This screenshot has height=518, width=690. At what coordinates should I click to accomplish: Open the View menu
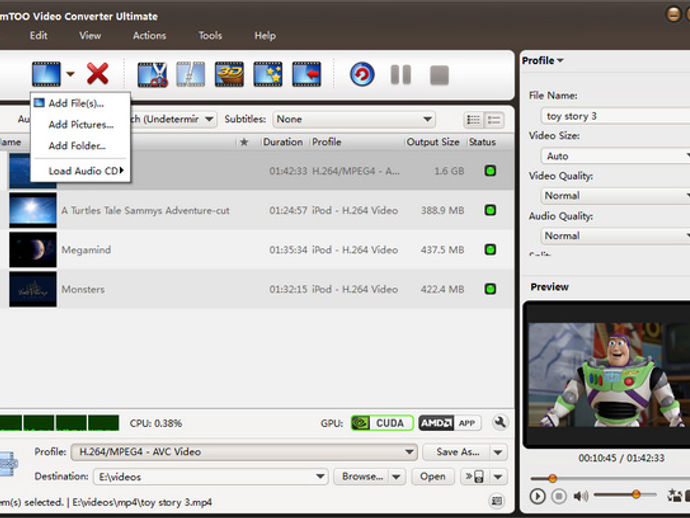pyautogui.click(x=90, y=36)
